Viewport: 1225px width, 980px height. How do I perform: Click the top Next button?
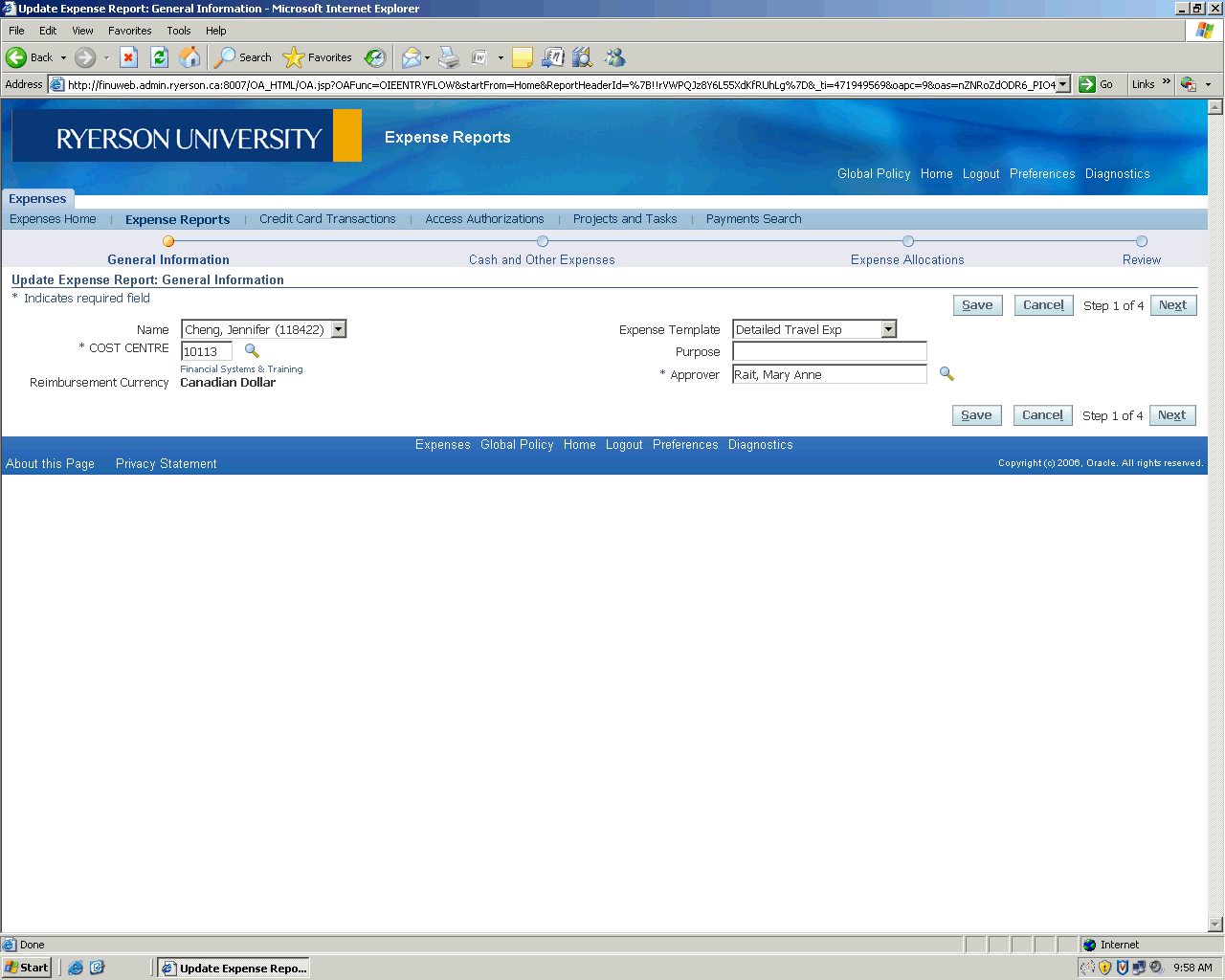tap(1172, 305)
